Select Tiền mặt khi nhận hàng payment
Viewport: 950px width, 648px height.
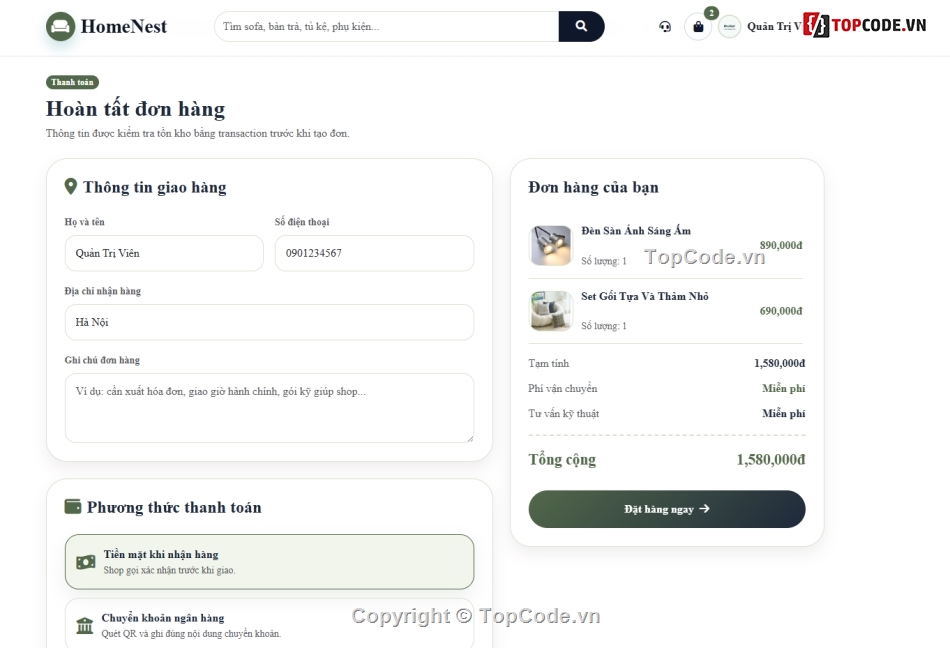270,562
